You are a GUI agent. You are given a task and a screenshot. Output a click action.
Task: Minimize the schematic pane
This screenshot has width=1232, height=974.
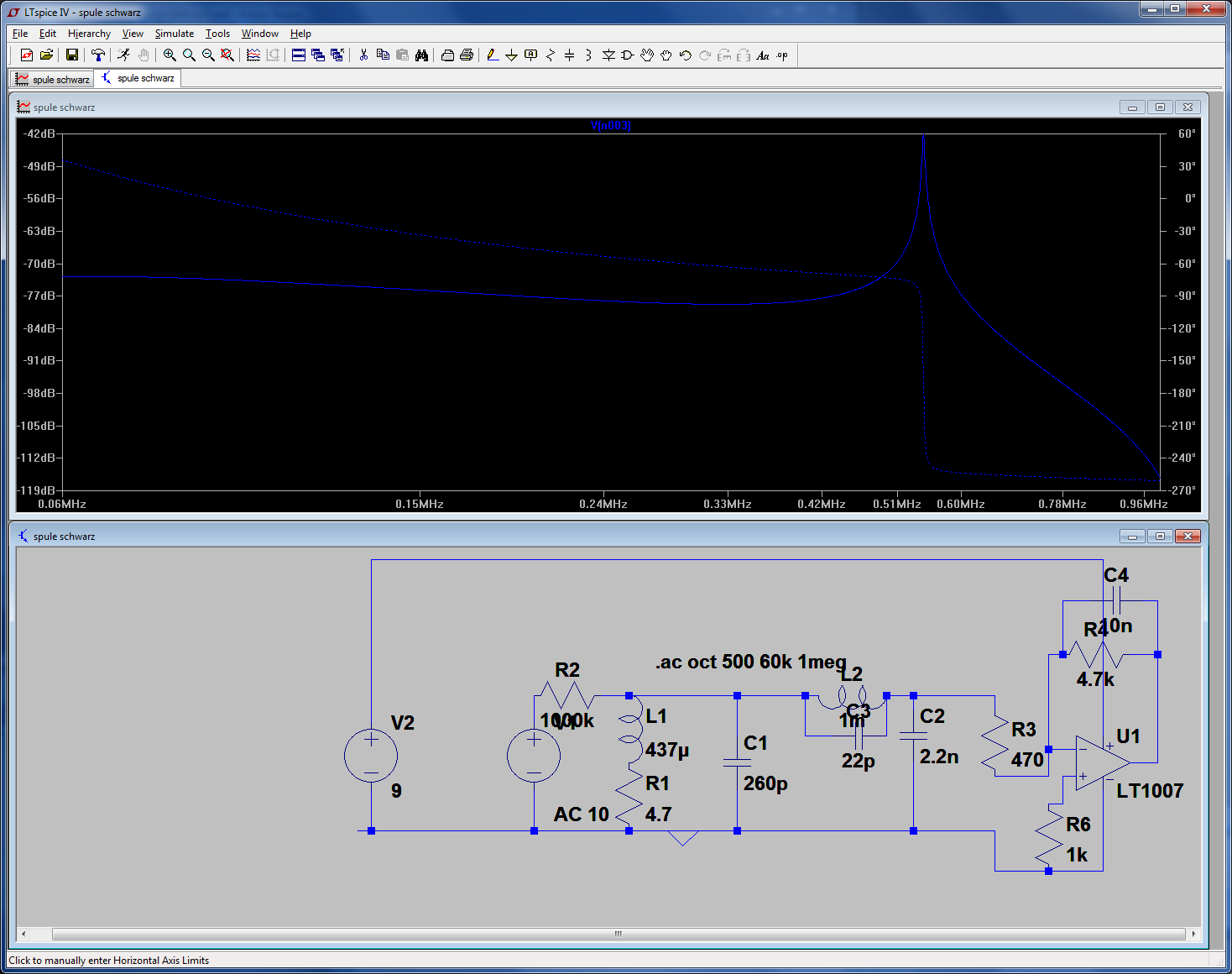coord(1132,536)
